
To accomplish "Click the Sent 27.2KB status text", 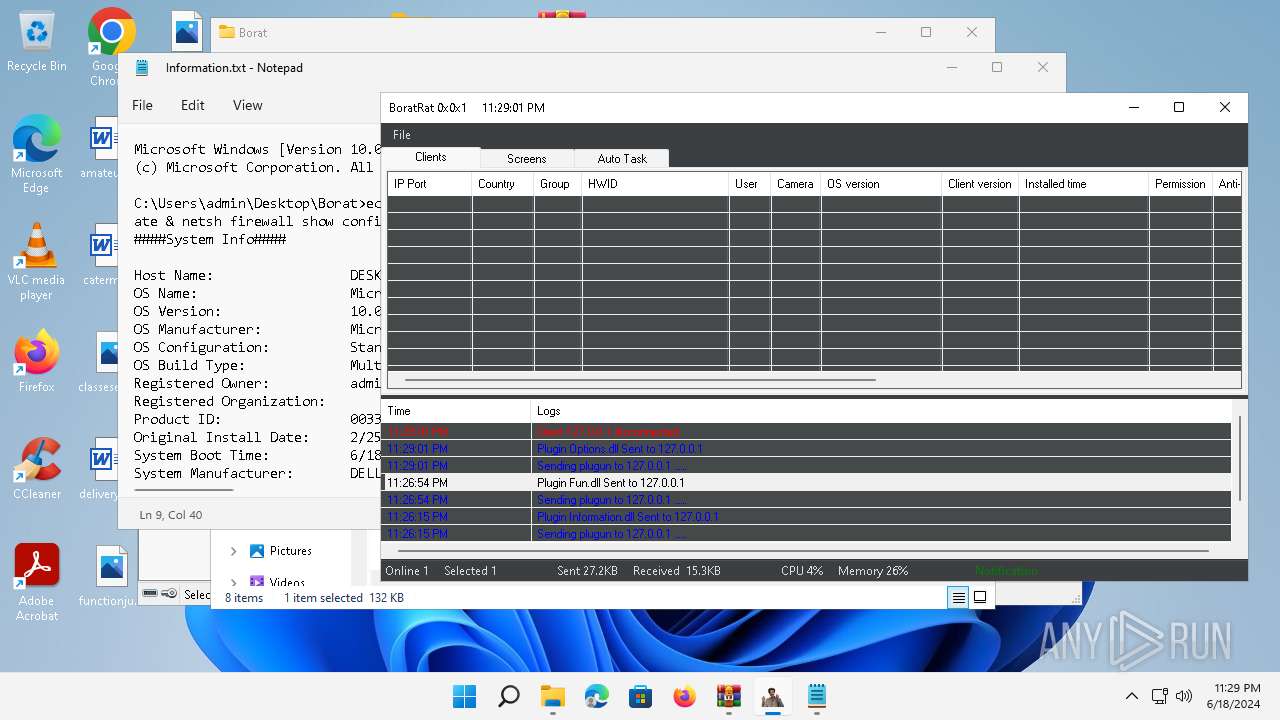I will click(x=587, y=571).
